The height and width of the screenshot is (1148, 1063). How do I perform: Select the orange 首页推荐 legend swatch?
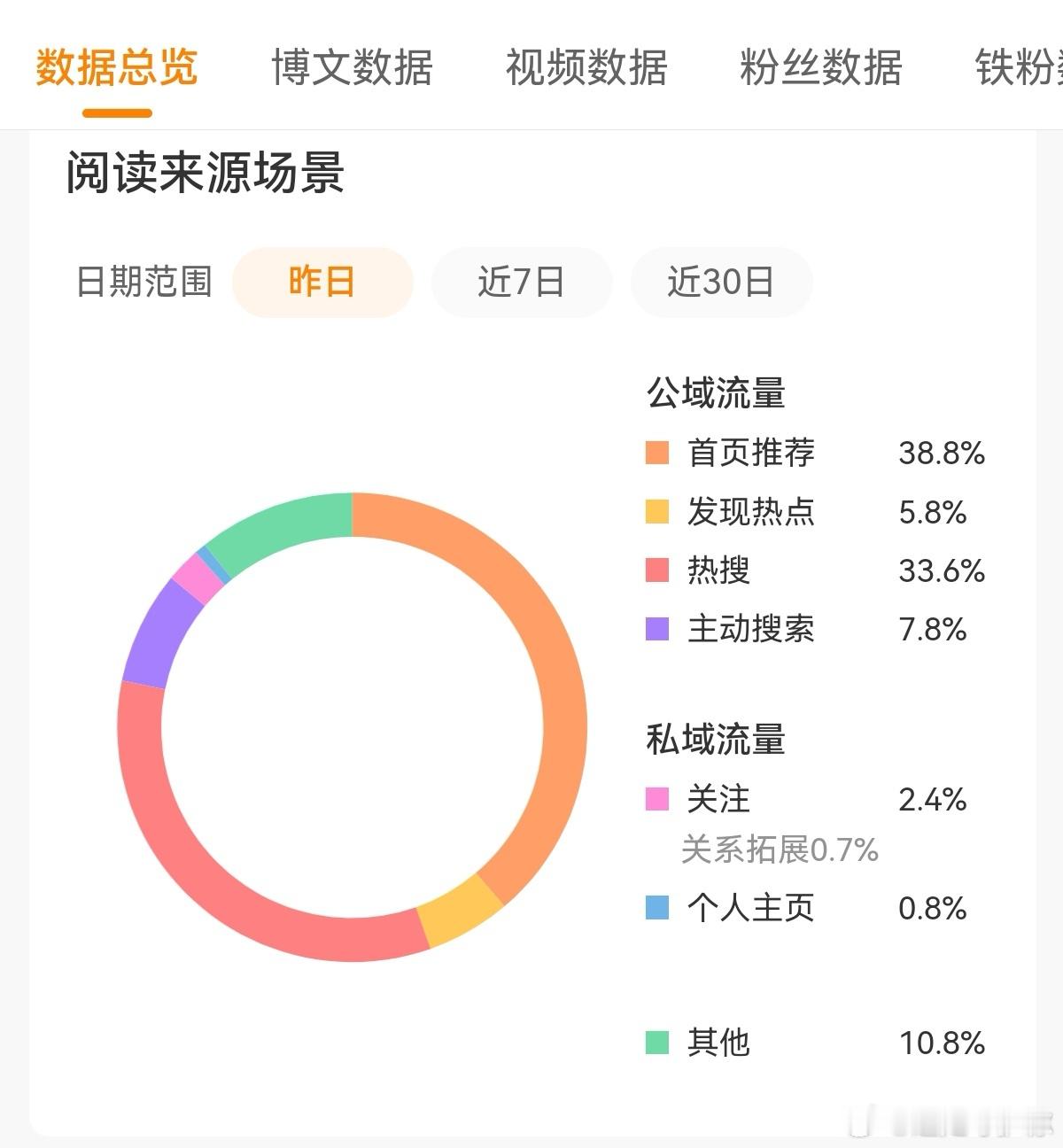[656, 453]
